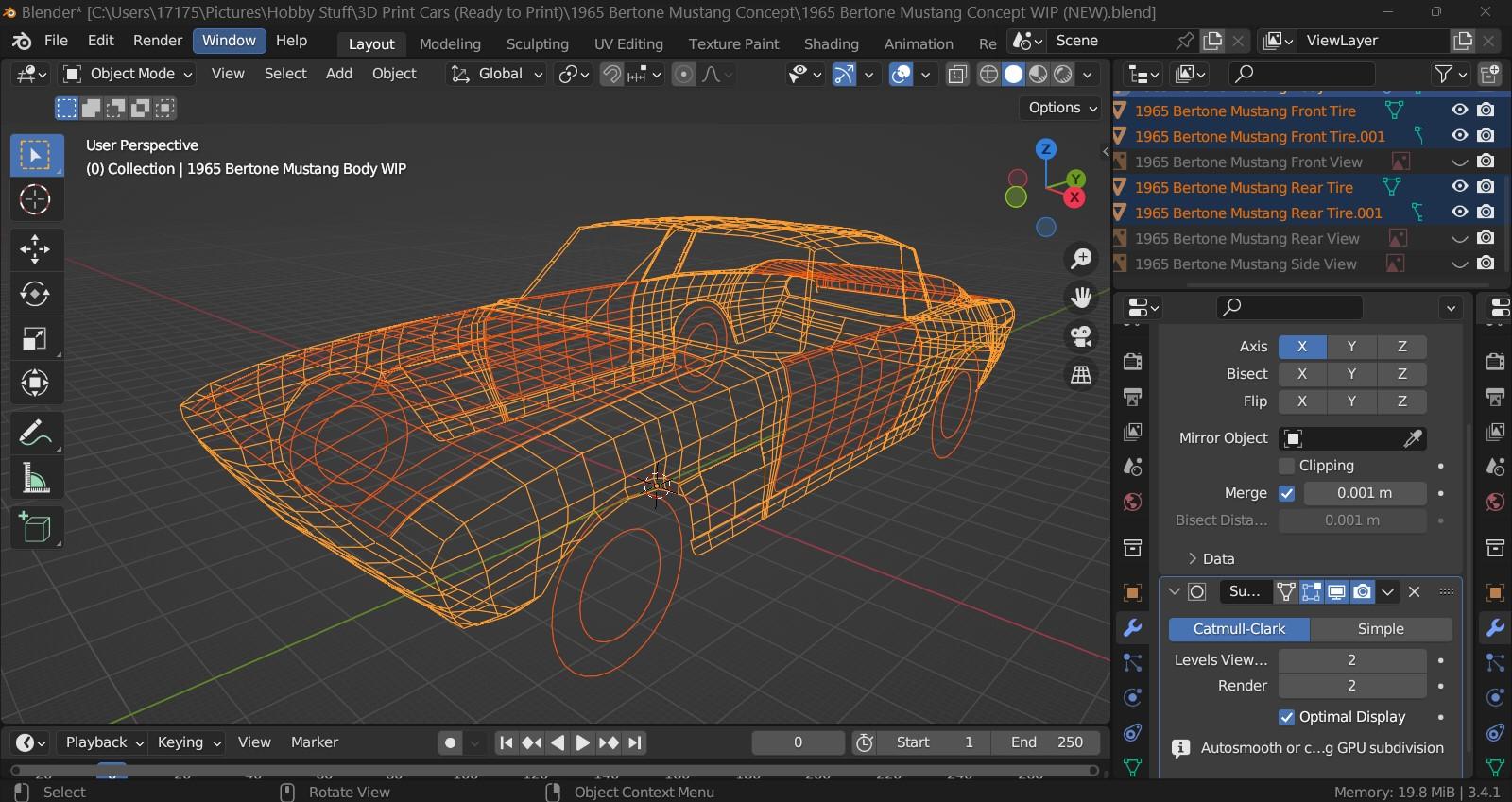Image resolution: width=1512 pixels, height=802 pixels.
Task: Open the File menu
Action: click(56, 41)
